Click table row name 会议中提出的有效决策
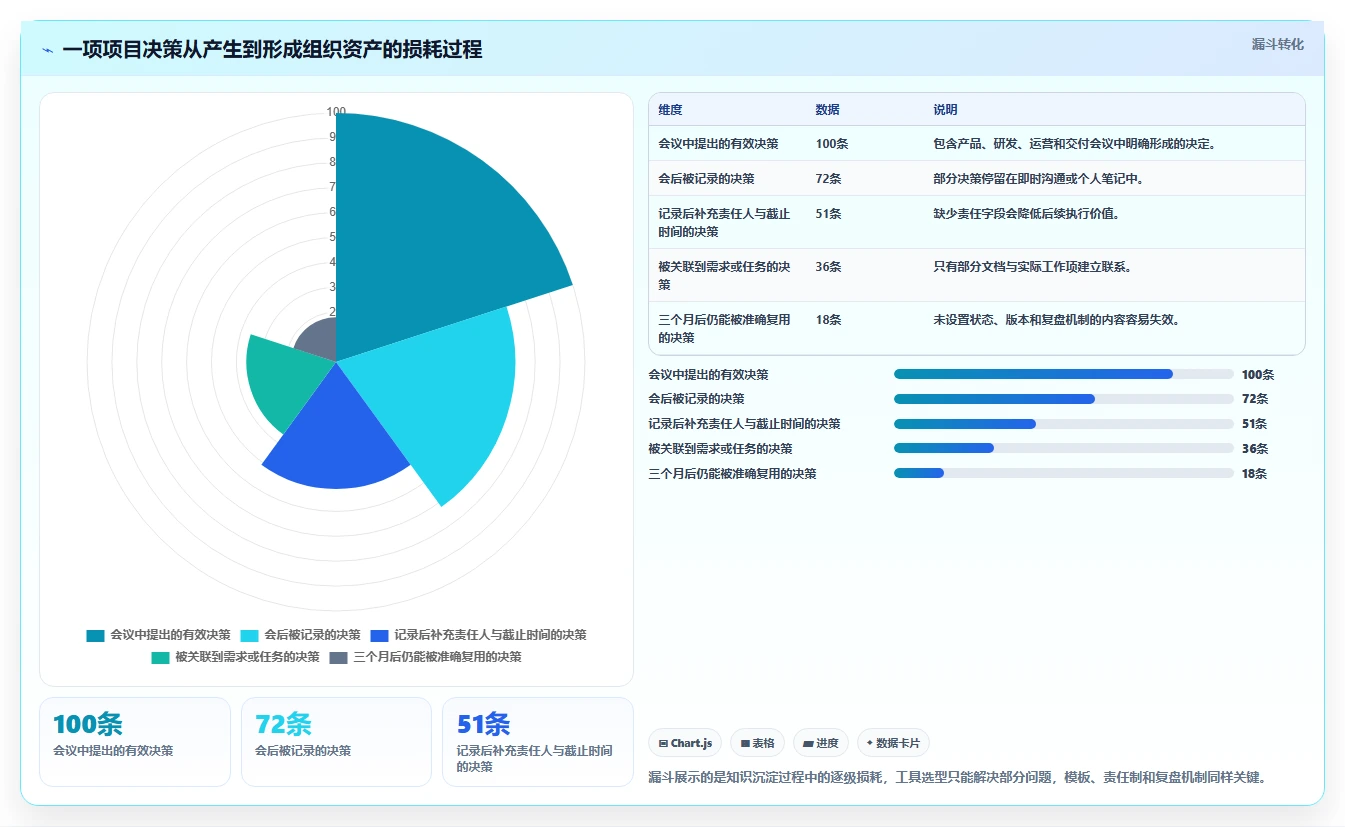This screenshot has height=827, width=1345. point(718,144)
